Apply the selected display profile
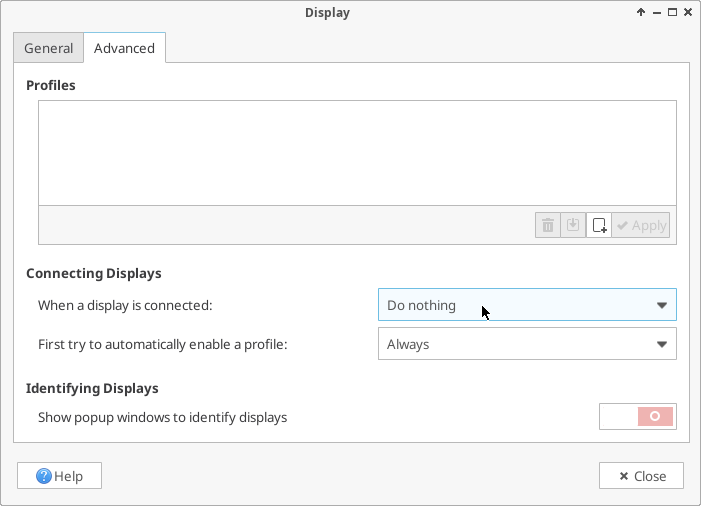 point(641,225)
